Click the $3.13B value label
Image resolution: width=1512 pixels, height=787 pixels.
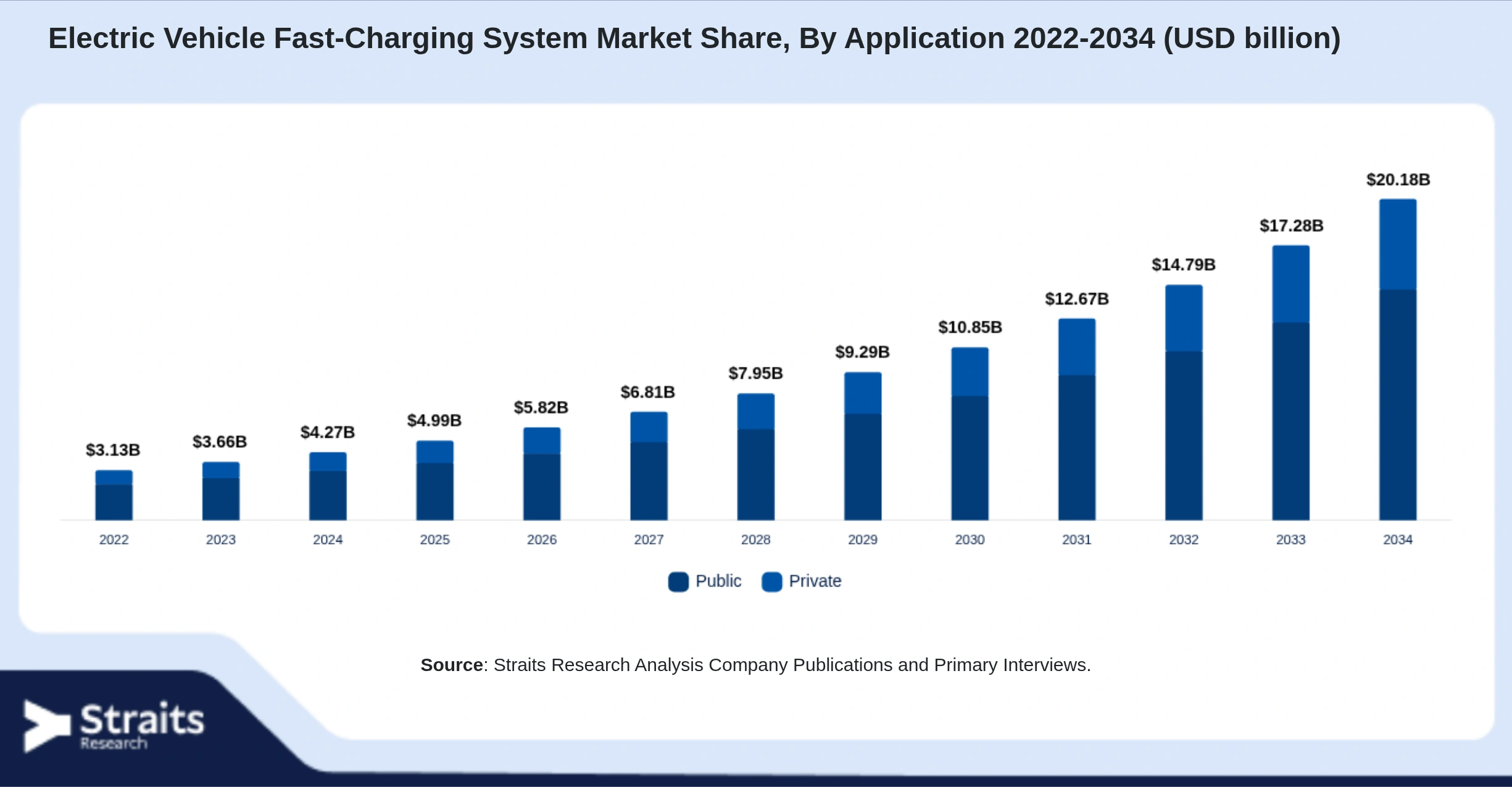coord(113,450)
